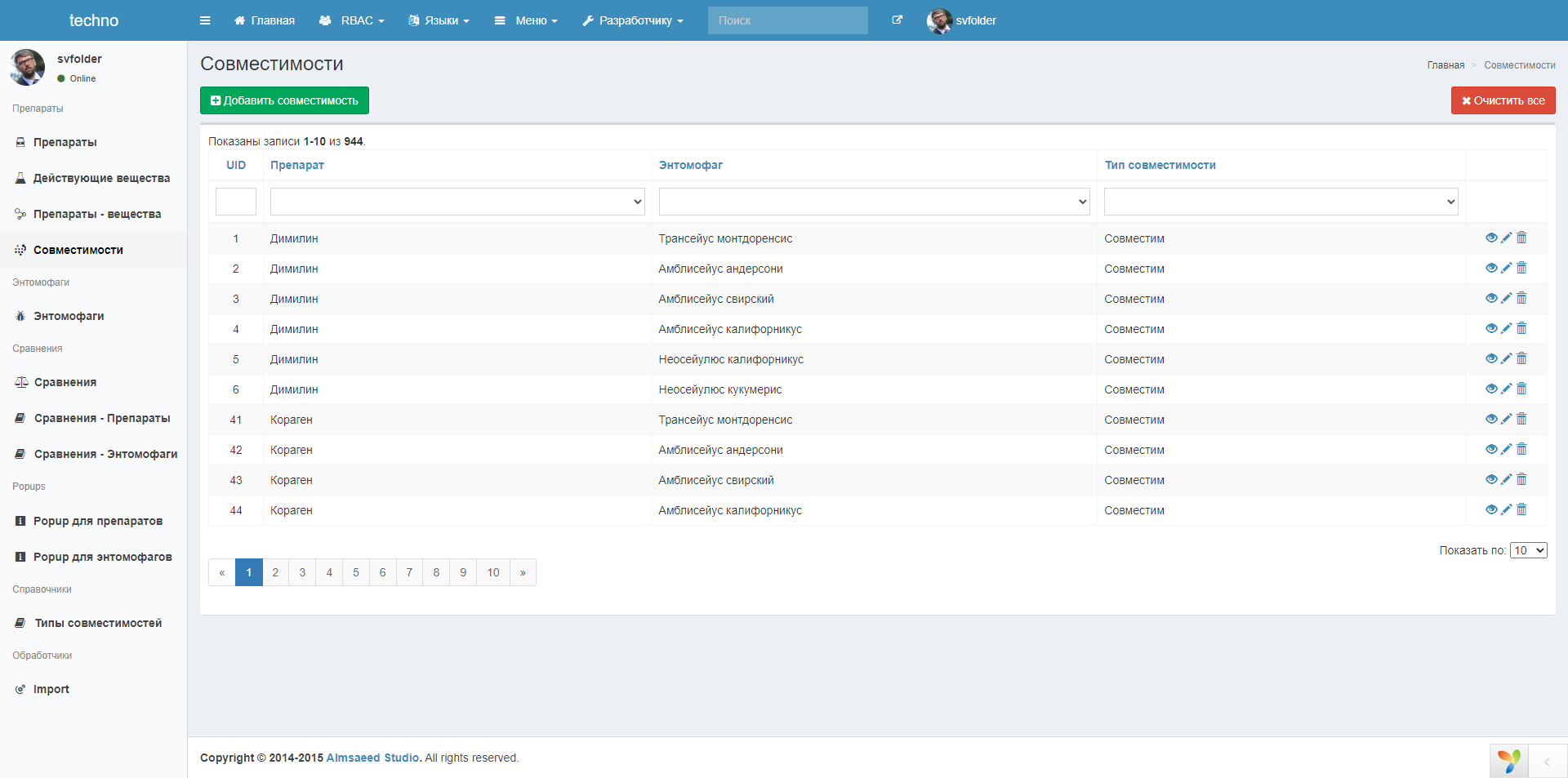This screenshot has width=1568, height=778.
Task: Expand the Разработчику dropdown menu
Action: 633,20
